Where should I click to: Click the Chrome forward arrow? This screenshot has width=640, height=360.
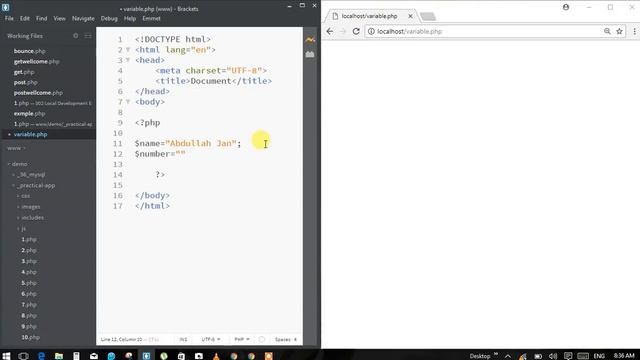tap(343, 31)
